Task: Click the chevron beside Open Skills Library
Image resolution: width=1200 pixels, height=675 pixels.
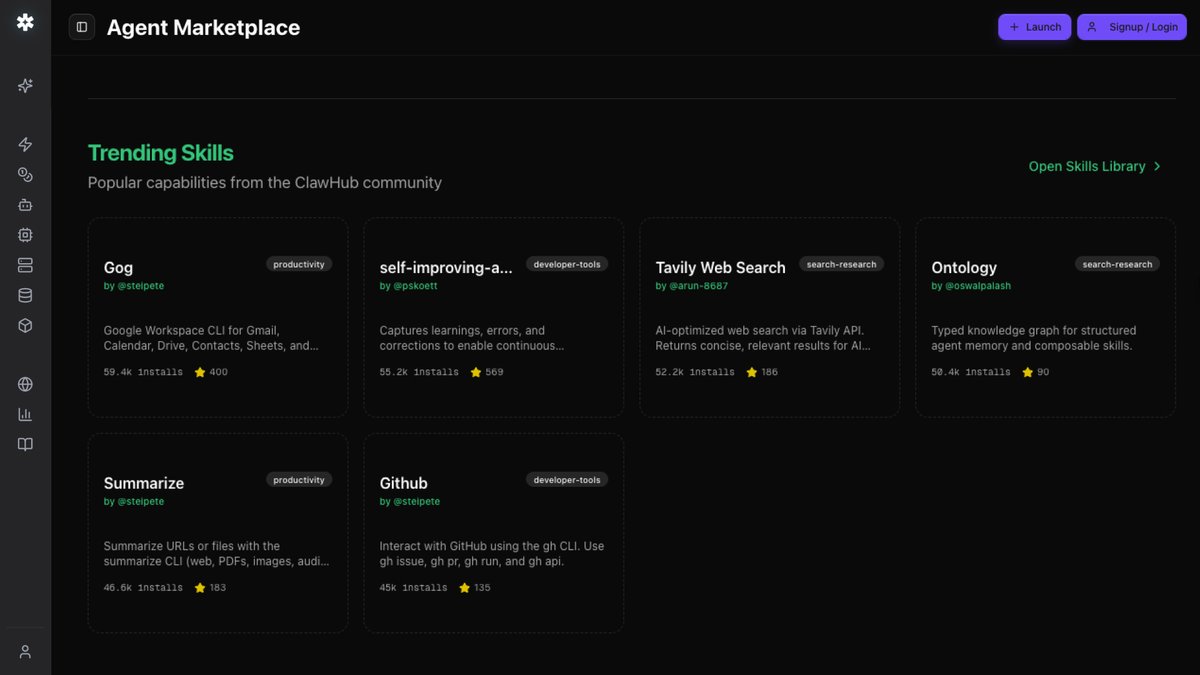Action: [1157, 166]
